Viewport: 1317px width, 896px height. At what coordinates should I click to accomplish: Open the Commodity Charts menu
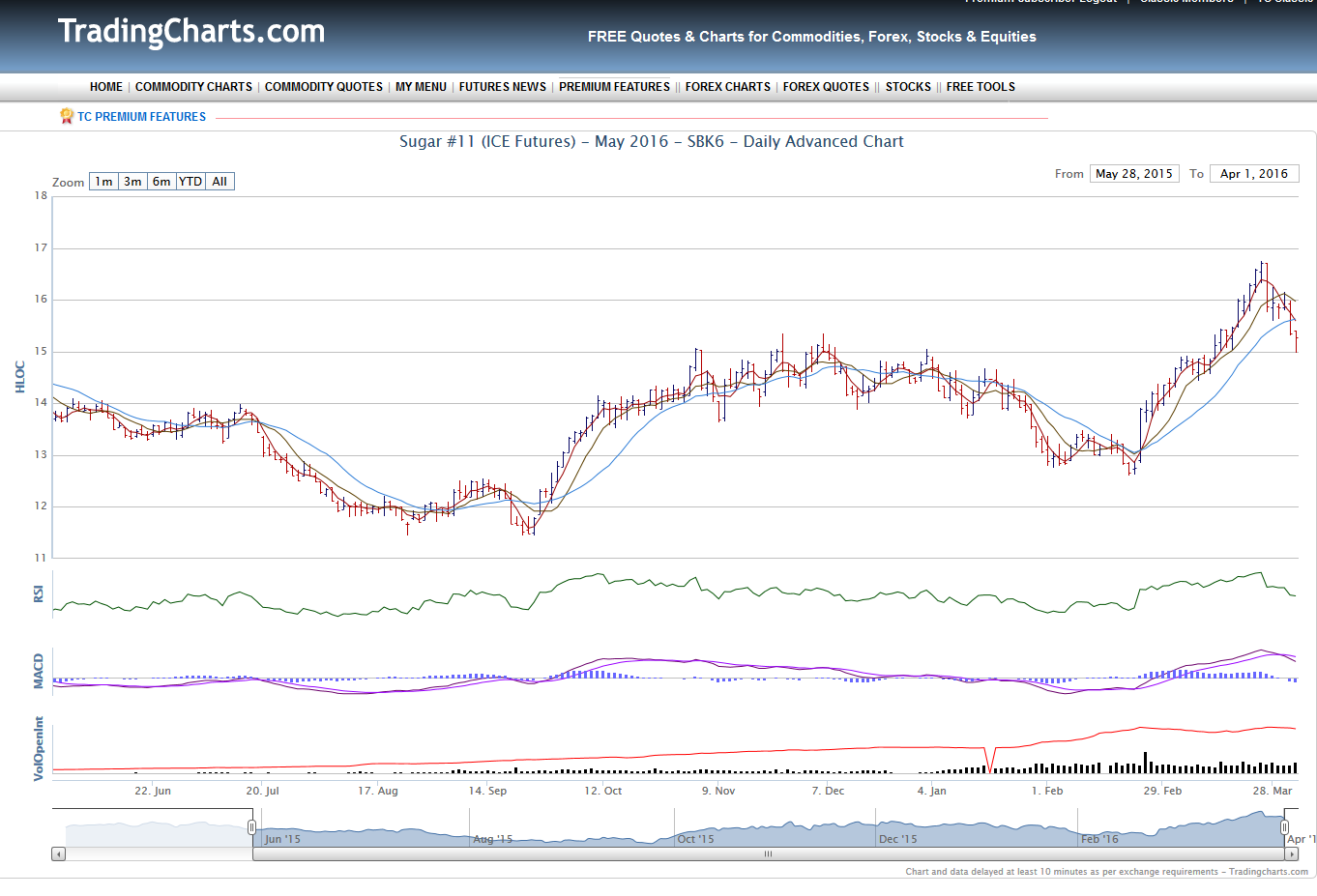pyautogui.click(x=193, y=87)
